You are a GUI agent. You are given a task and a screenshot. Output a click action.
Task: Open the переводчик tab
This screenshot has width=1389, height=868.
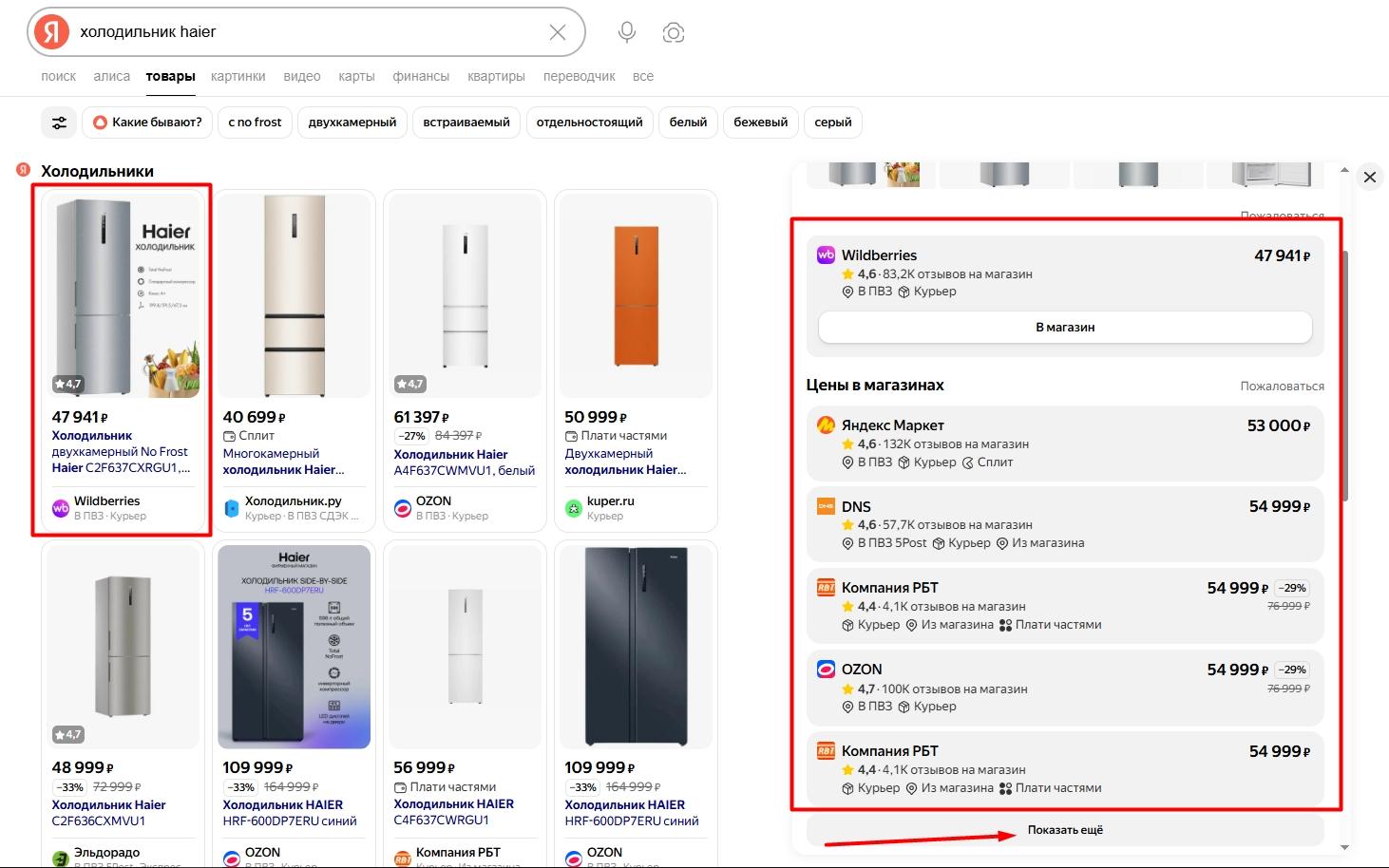pos(580,76)
